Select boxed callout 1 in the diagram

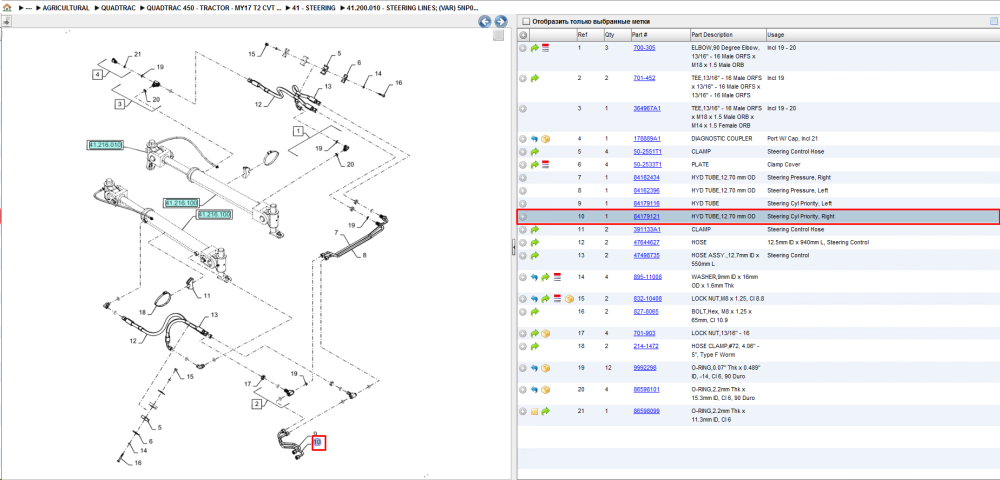pos(297,131)
